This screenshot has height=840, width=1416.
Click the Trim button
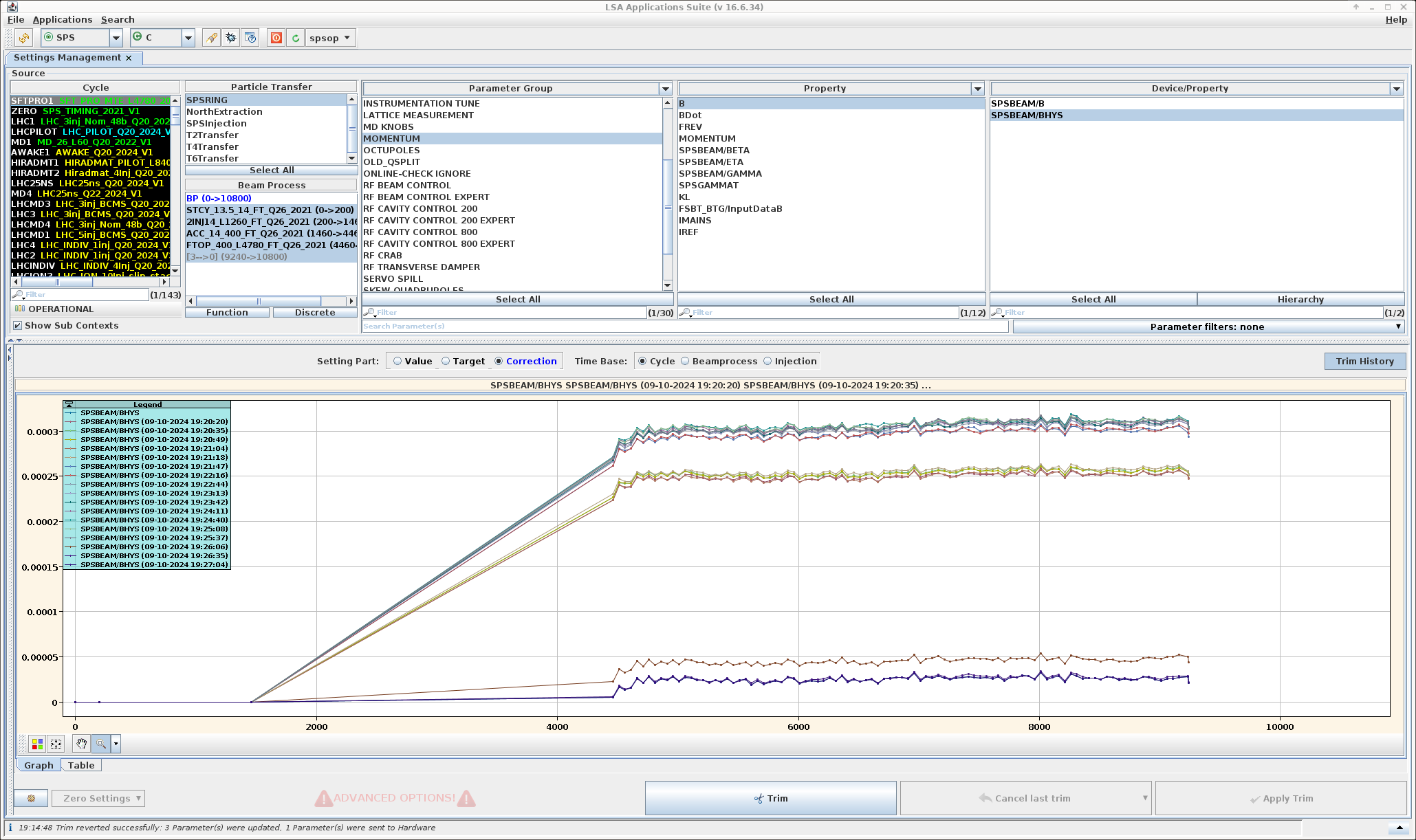[770, 798]
